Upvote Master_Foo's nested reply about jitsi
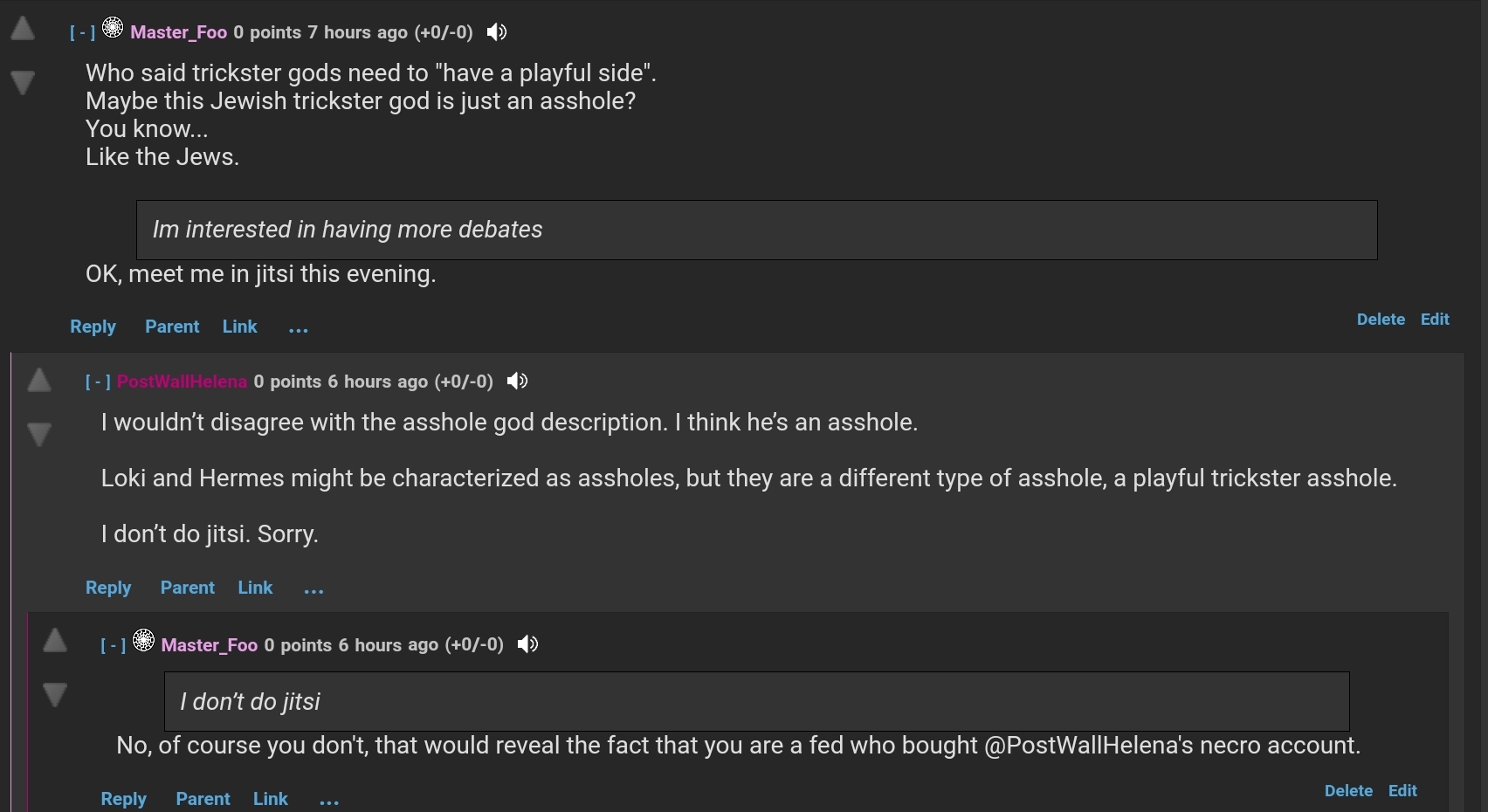1488x812 pixels. [55, 640]
